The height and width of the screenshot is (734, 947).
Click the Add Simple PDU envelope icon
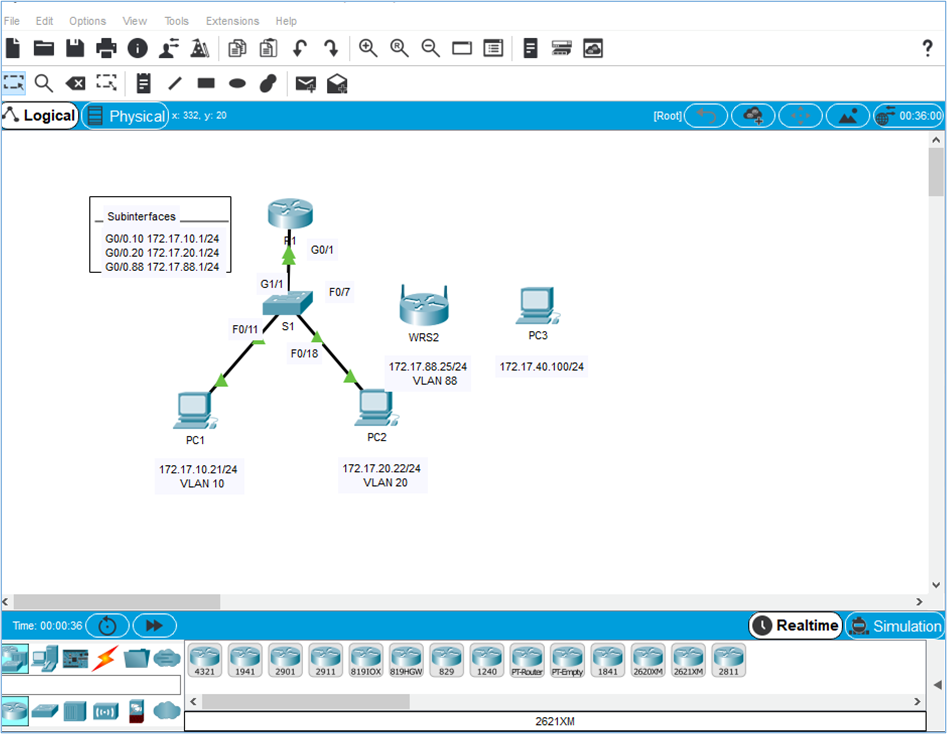pyautogui.click(x=305, y=83)
